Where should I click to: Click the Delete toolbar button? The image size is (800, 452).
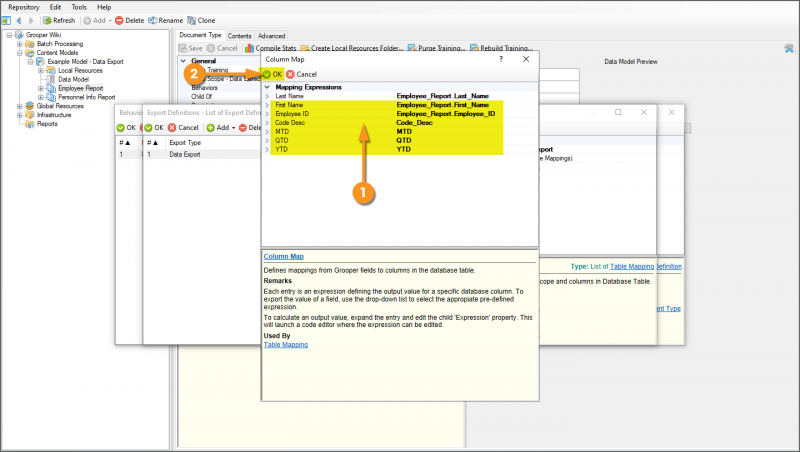coord(130,20)
